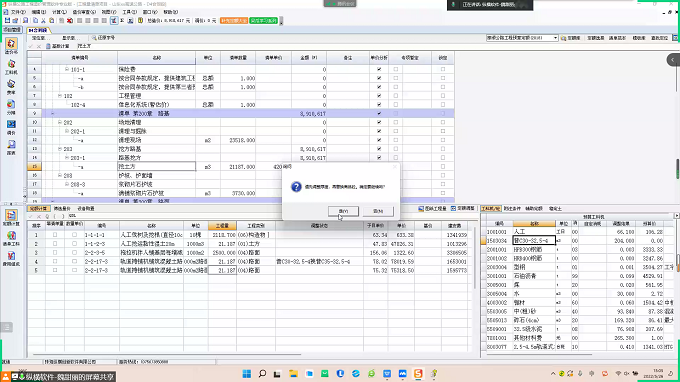This screenshot has height=382, width=680.
Task: Open the 费率 sidebar icon
Action: pos(11,87)
